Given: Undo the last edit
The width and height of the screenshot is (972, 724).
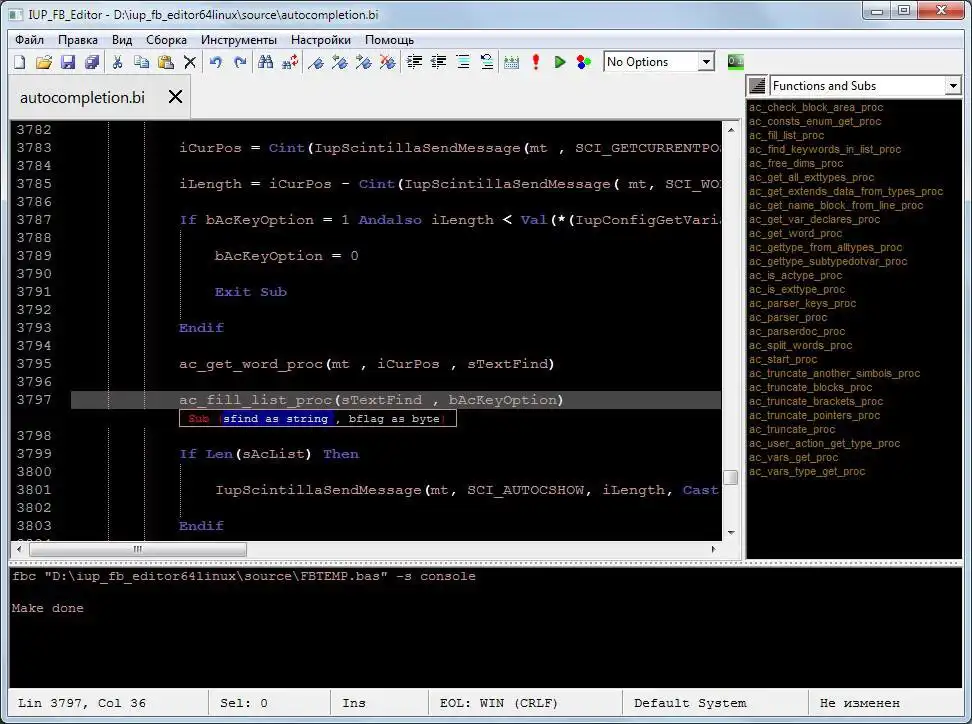Looking at the screenshot, I should (215, 62).
